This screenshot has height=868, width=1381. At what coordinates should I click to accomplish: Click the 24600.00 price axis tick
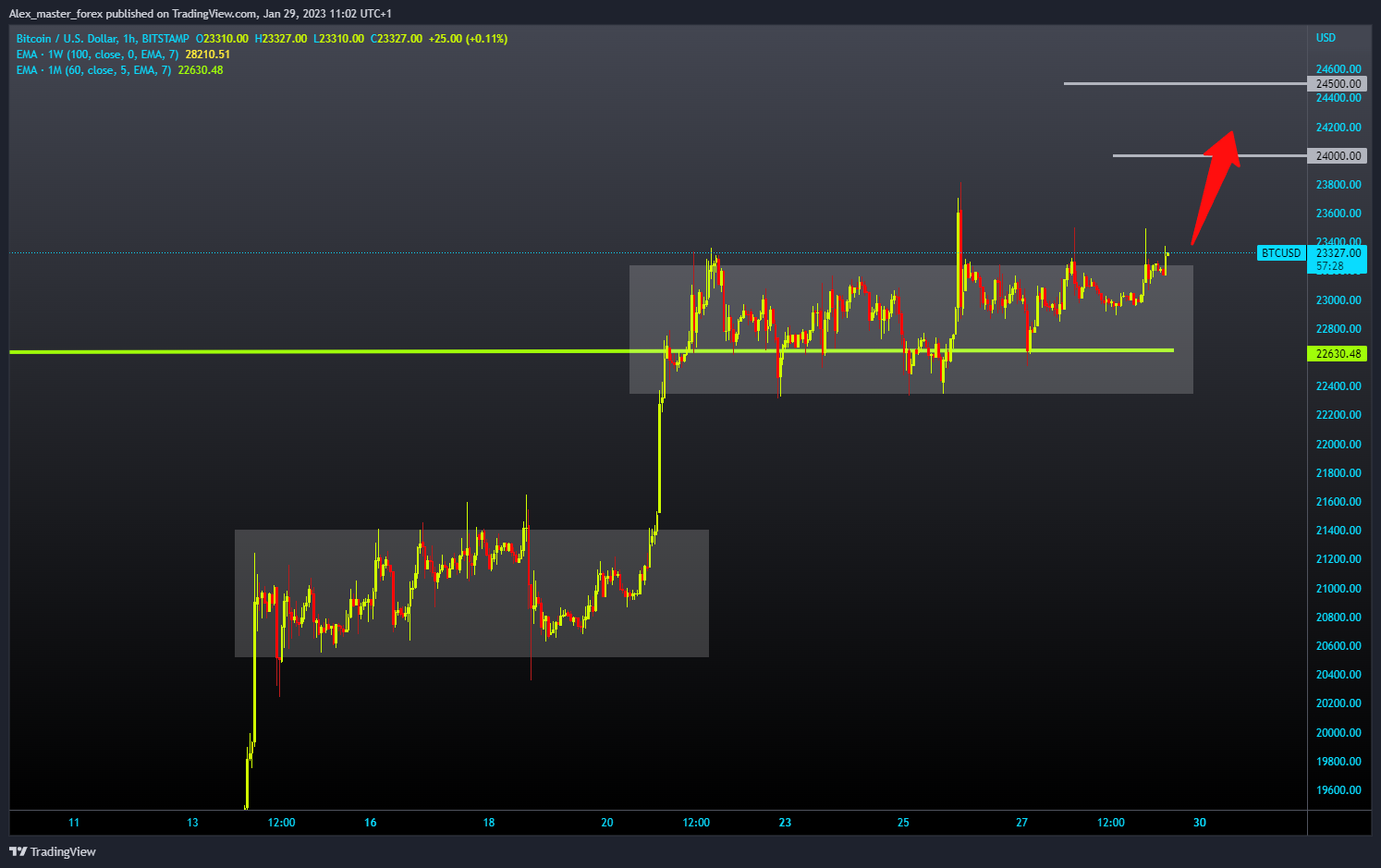(1338, 69)
